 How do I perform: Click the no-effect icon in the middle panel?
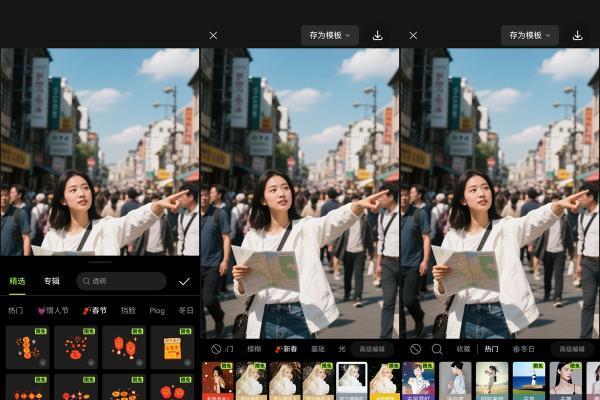pyautogui.click(x=216, y=349)
